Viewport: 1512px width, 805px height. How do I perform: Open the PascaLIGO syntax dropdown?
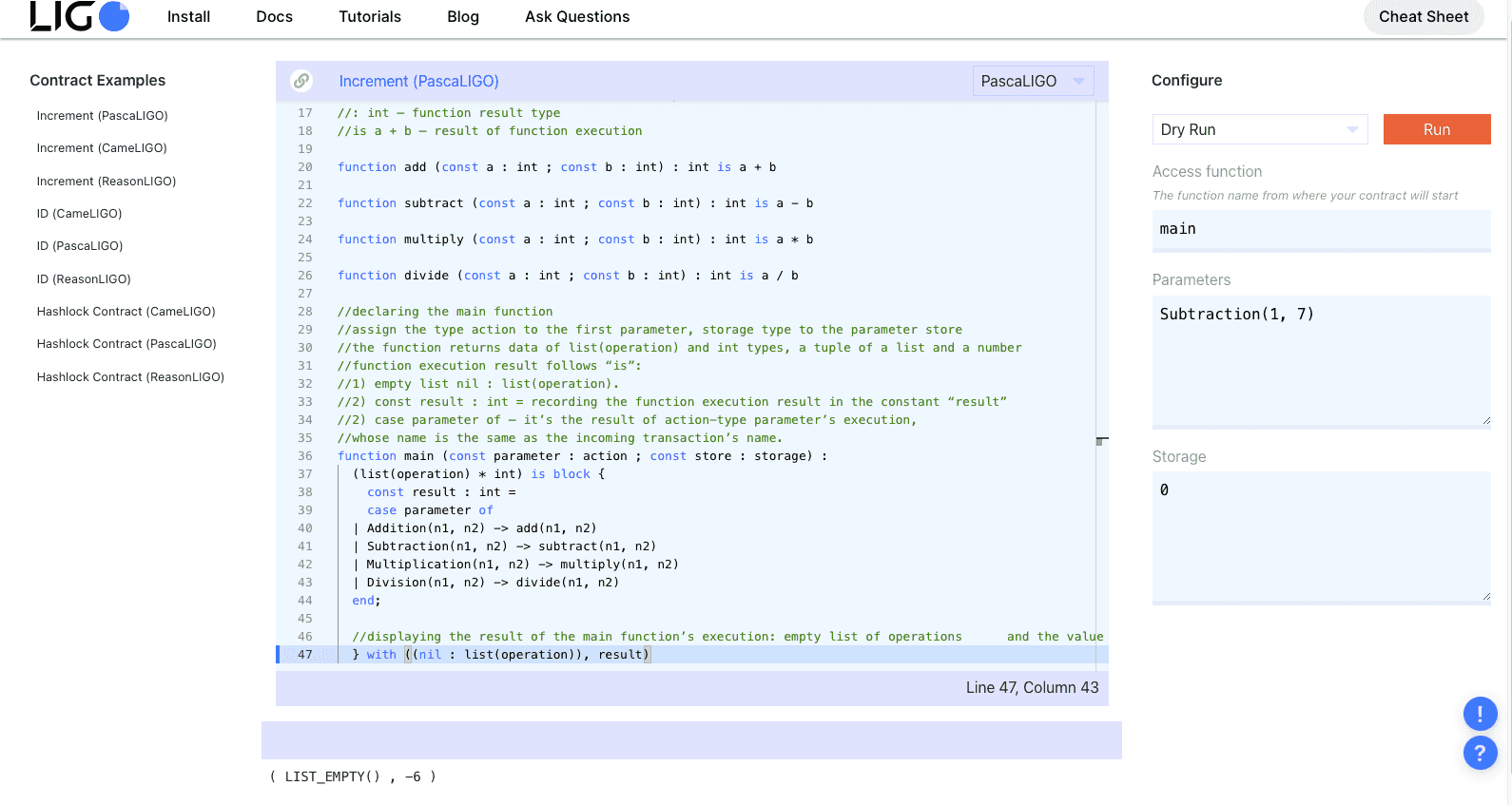click(1032, 81)
